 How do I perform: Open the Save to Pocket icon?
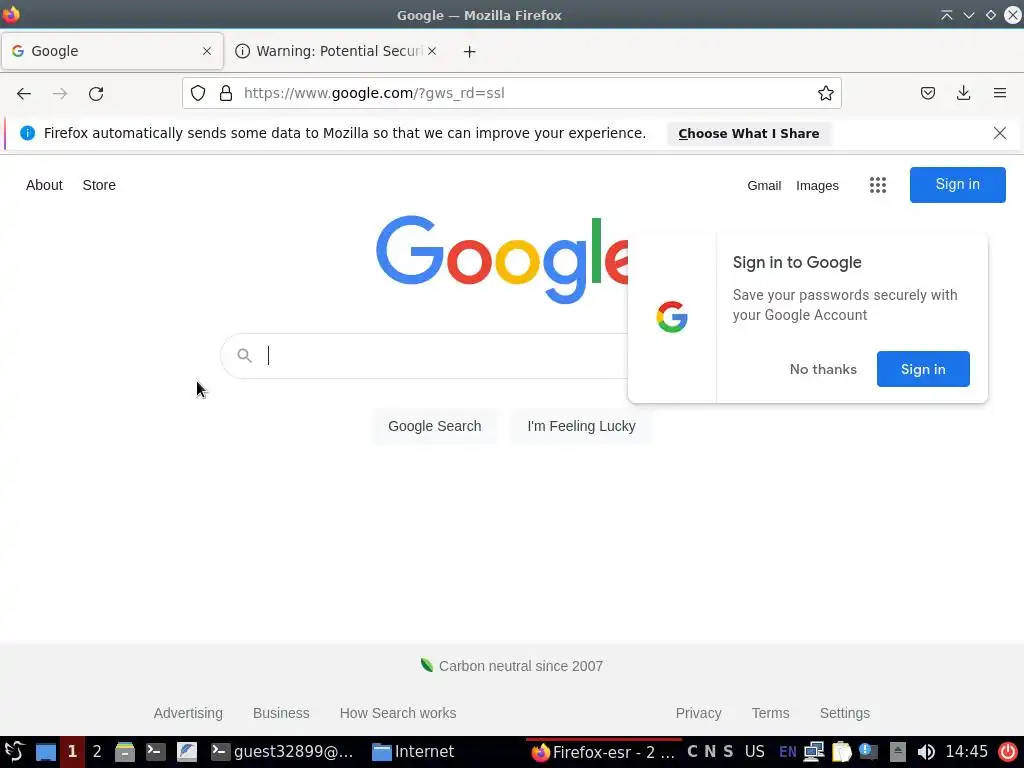927,93
